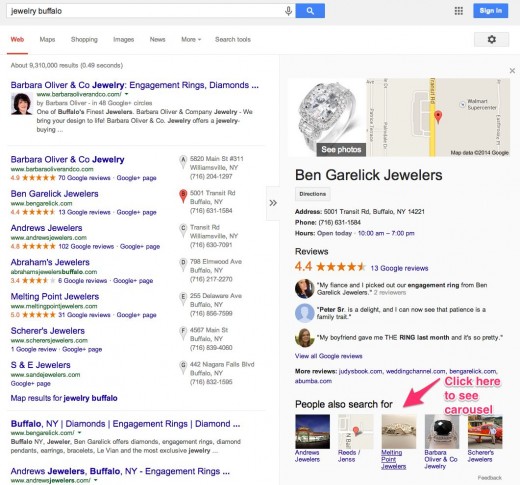Switch to the Maps tab

47,39
